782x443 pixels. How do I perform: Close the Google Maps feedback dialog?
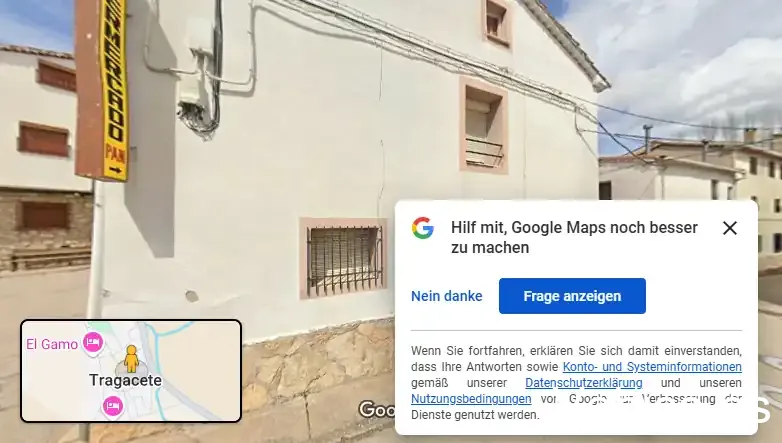(730, 228)
